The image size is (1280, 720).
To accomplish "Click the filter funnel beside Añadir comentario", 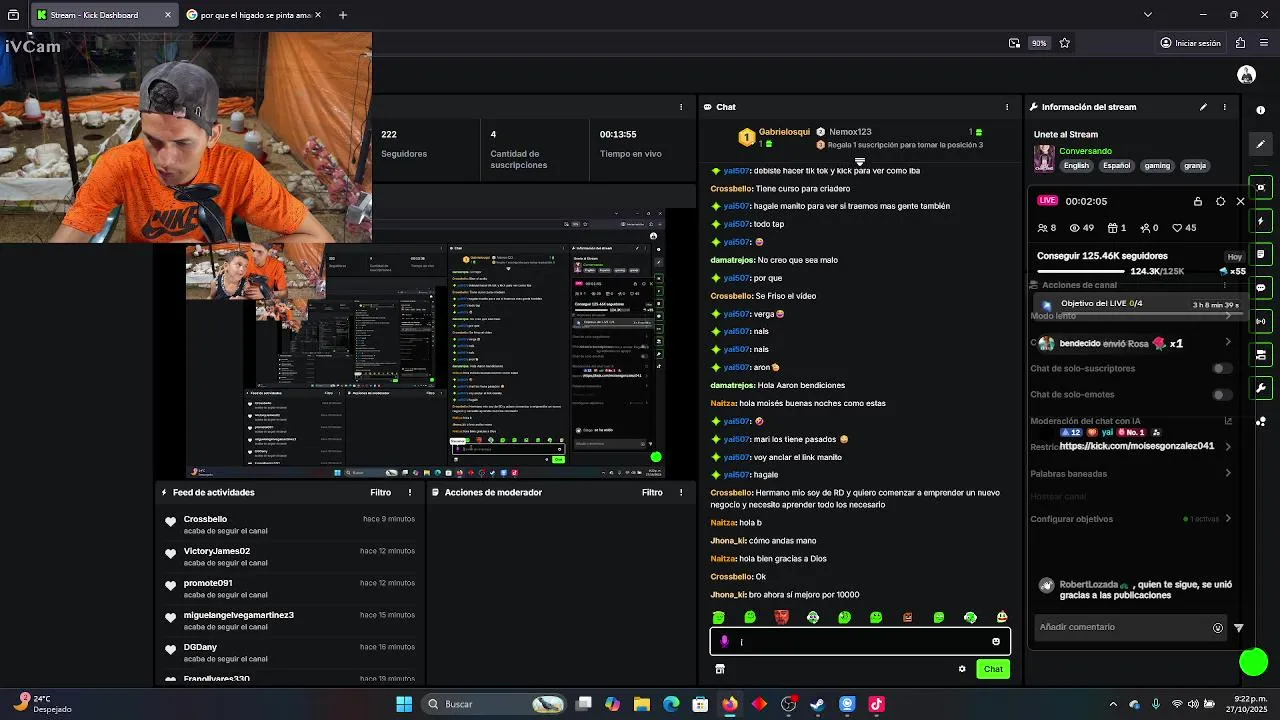I will (1239, 628).
